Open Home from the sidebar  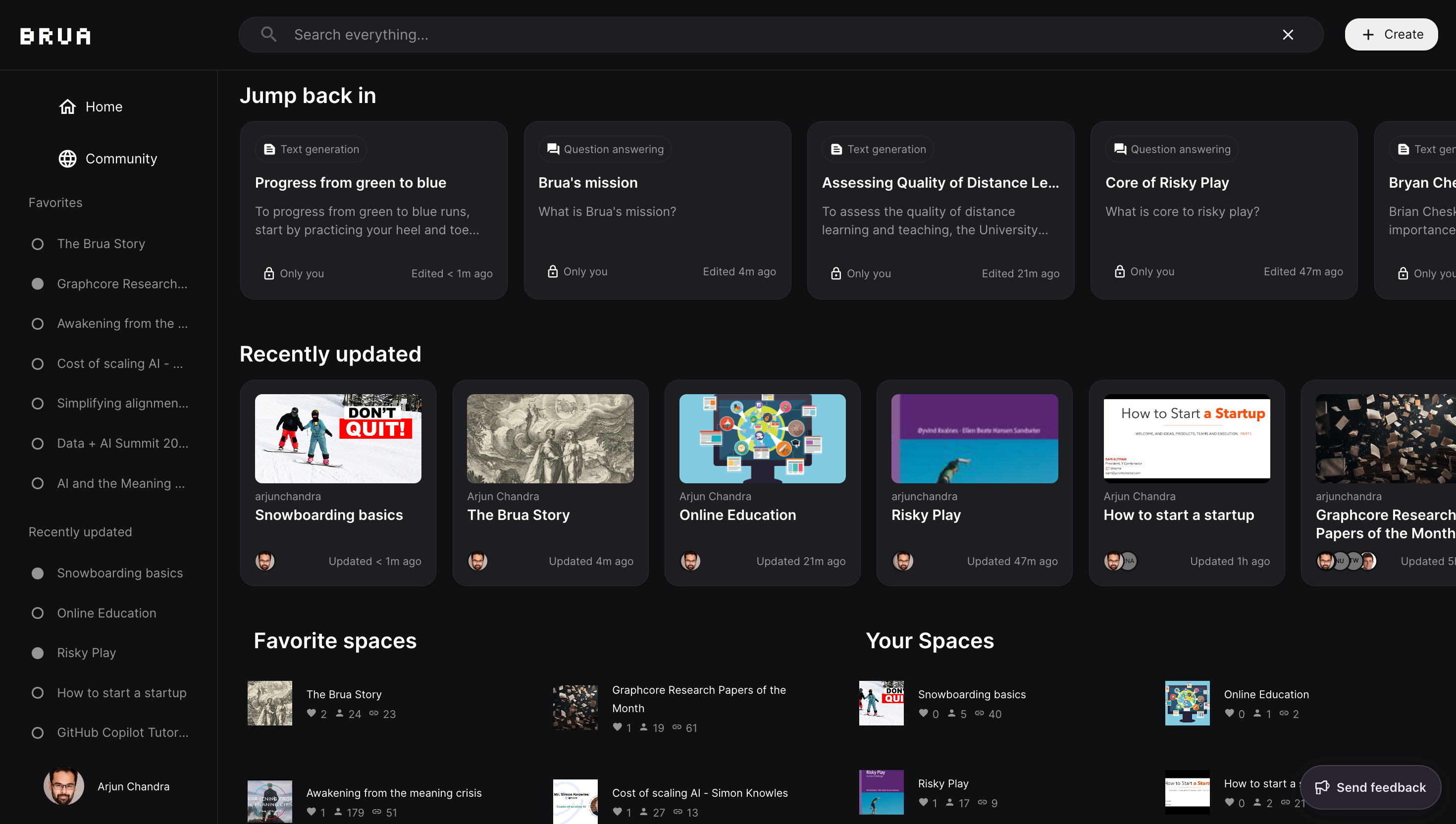[x=91, y=106]
